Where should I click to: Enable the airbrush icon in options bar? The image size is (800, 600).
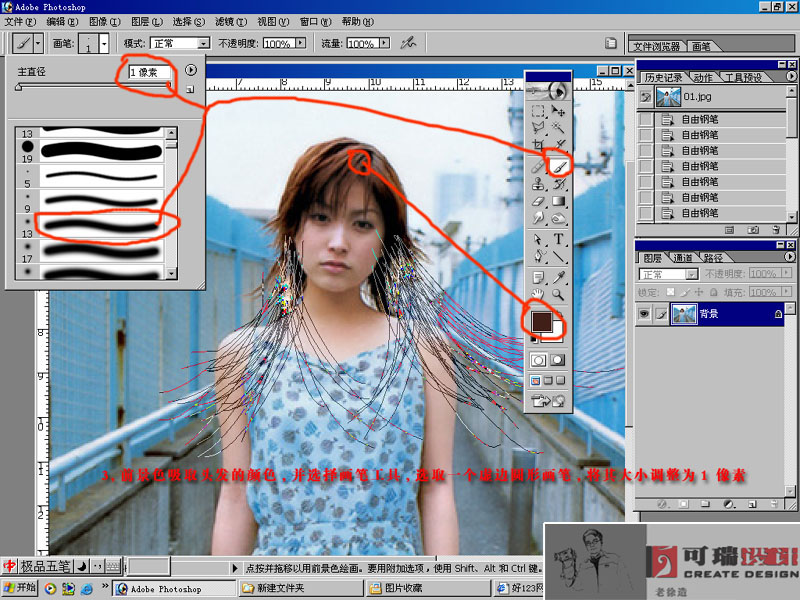(x=407, y=44)
